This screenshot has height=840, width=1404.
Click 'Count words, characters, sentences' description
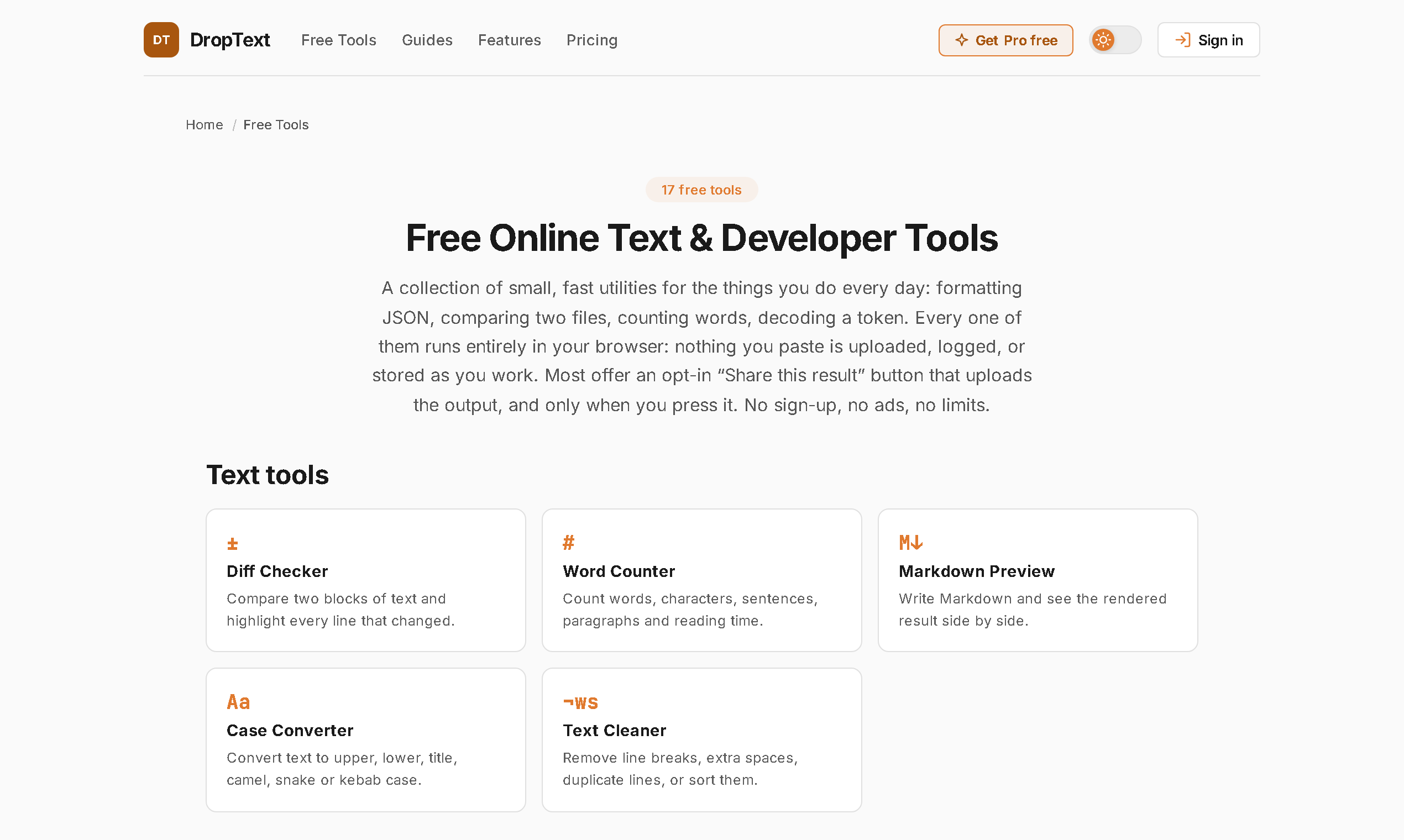(x=690, y=610)
